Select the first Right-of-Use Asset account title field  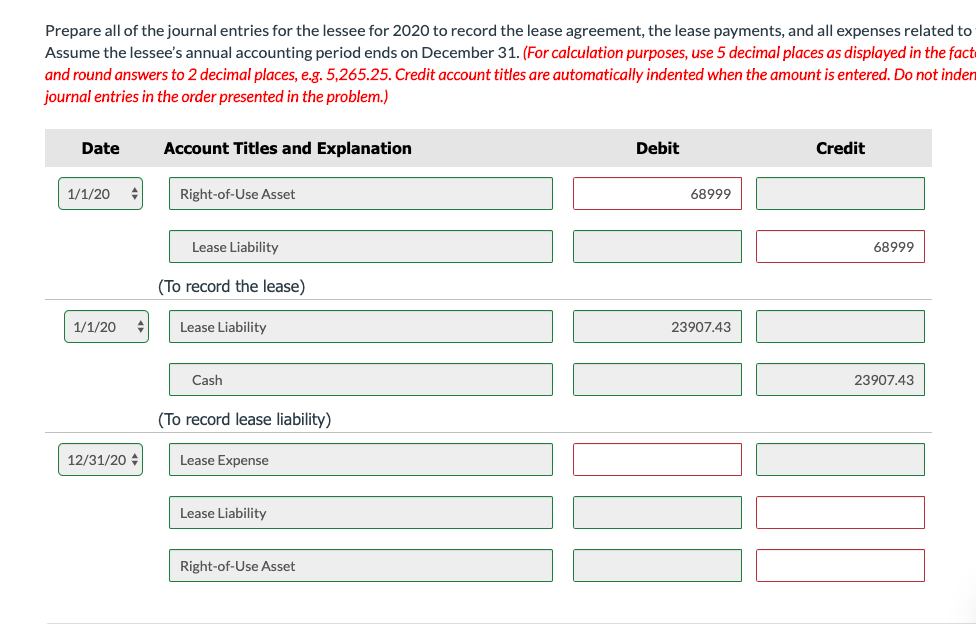tap(360, 194)
